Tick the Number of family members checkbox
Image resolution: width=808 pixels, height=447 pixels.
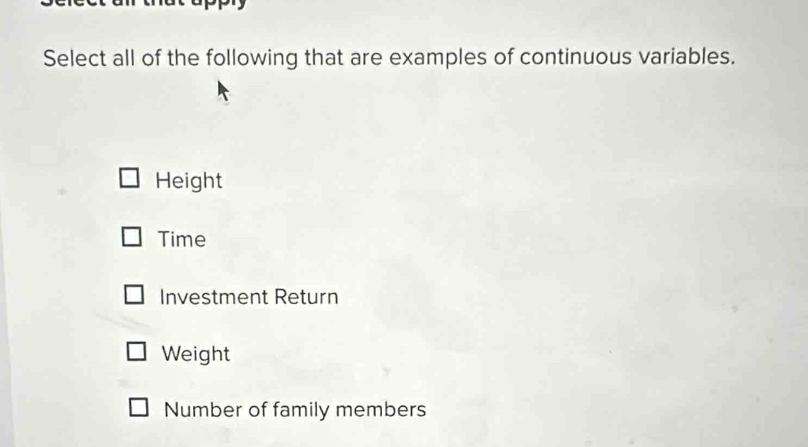pyautogui.click(x=139, y=407)
